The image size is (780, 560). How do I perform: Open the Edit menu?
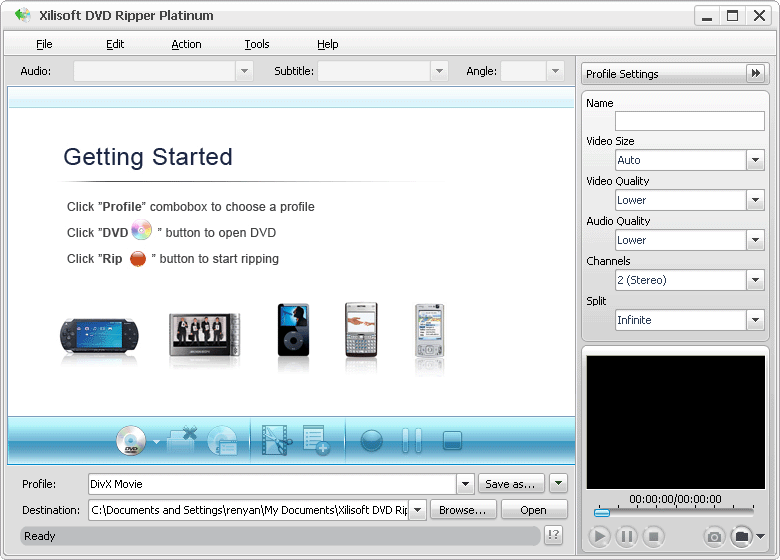[x=115, y=44]
